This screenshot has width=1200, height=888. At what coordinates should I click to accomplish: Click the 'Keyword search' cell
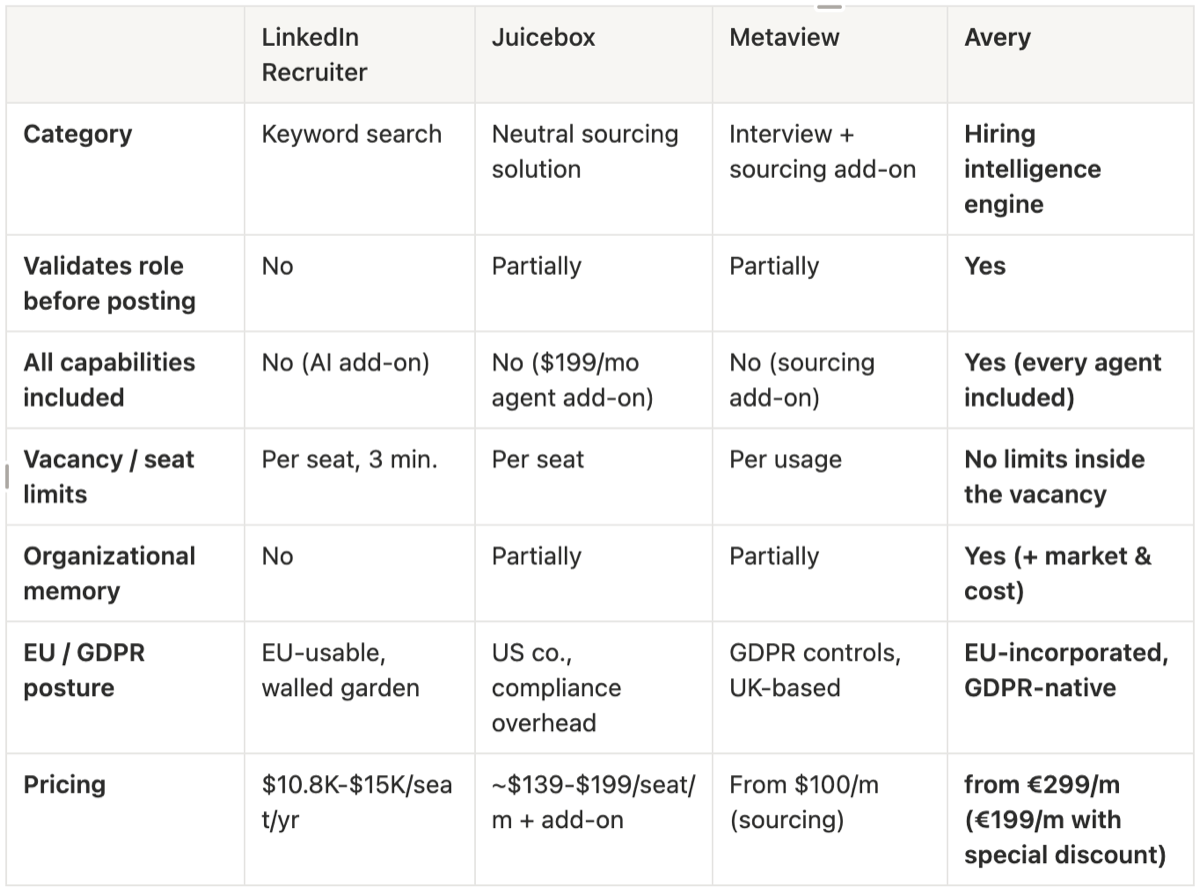[359, 169]
